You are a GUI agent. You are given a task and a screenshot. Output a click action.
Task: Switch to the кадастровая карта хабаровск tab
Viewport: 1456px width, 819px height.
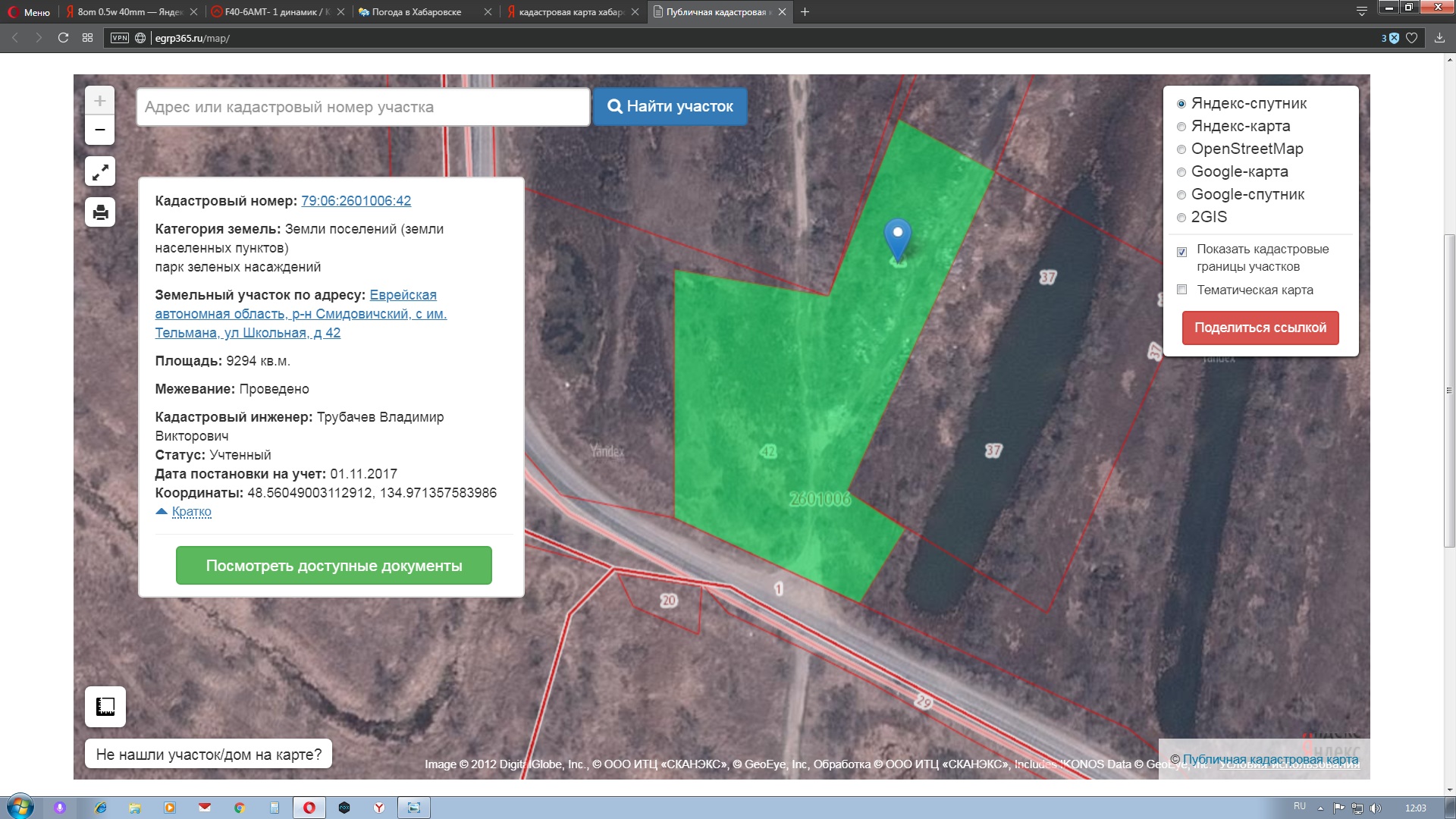pyautogui.click(x=570, y=12)
